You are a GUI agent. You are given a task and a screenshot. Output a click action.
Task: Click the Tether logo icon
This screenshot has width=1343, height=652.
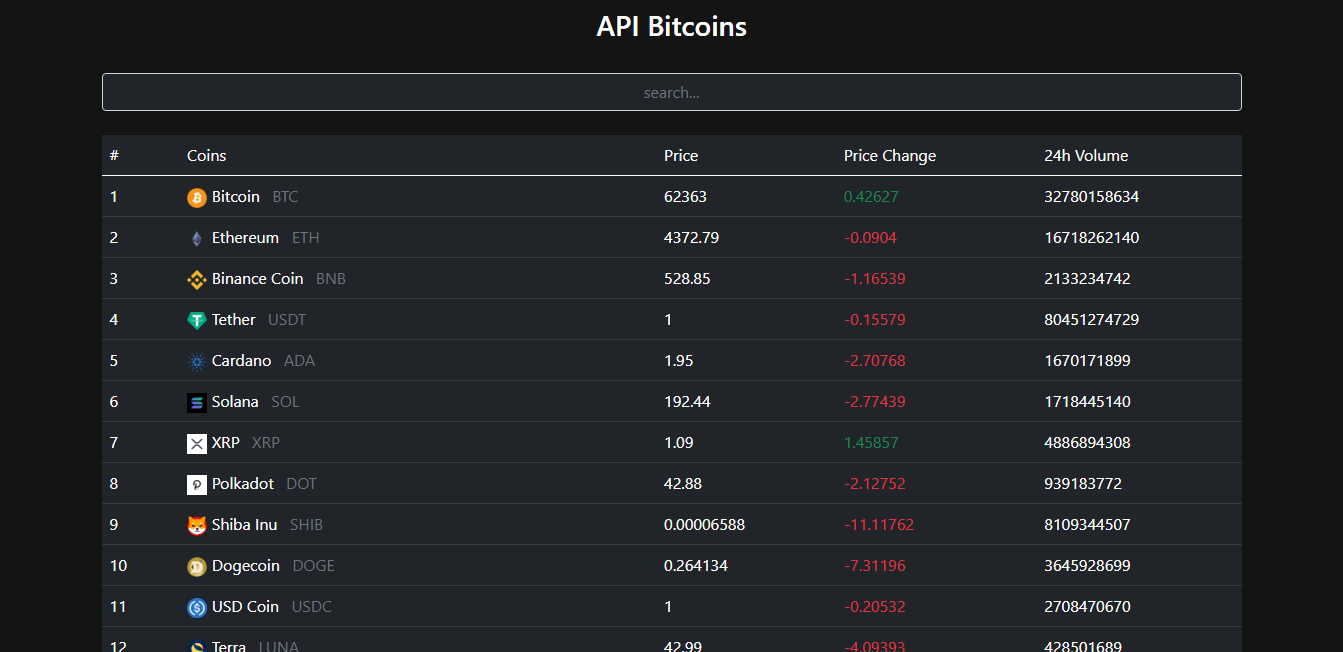(196, 321)
